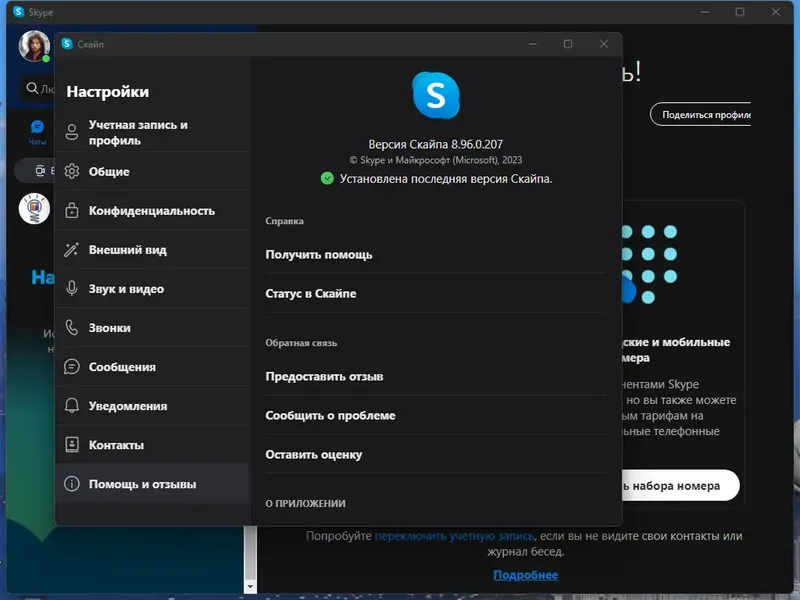Click the chat bubble icon for Сообщения
This screenshot has width=800, height=600.
[71, 366]
